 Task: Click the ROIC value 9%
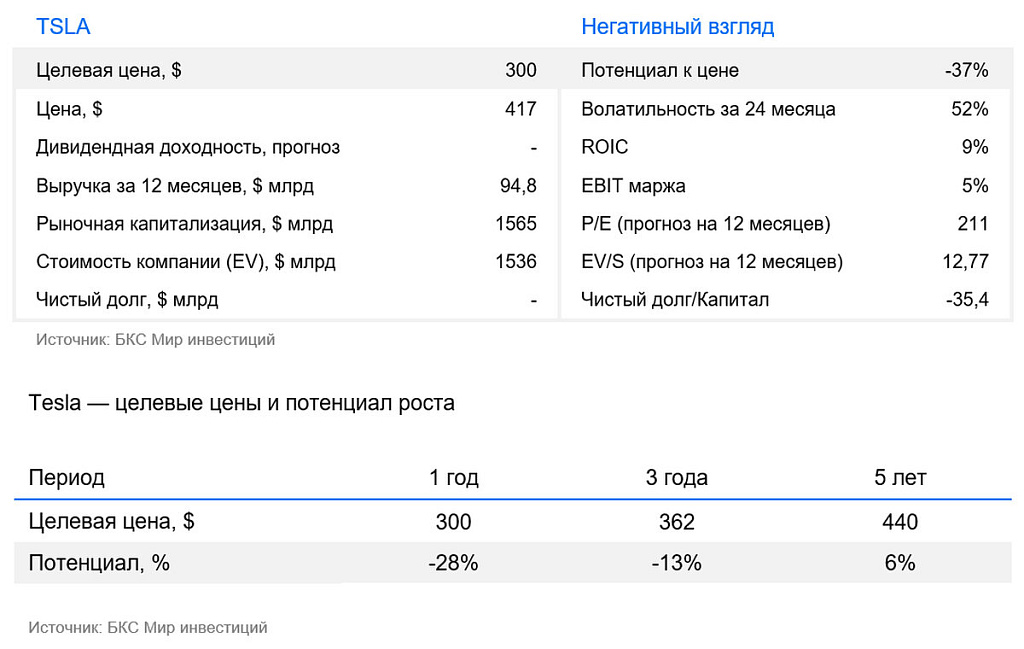[974, 148]
